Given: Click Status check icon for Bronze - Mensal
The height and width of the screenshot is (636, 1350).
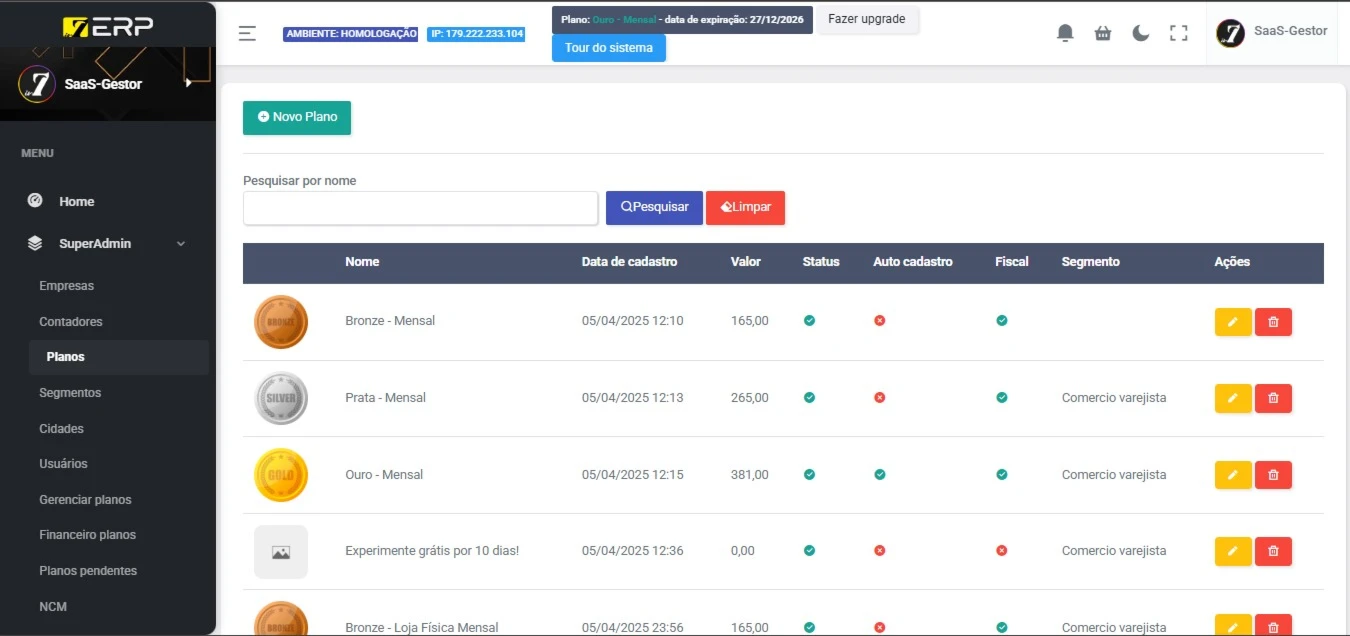Looking at the screenshot, I should pos(809,321).
